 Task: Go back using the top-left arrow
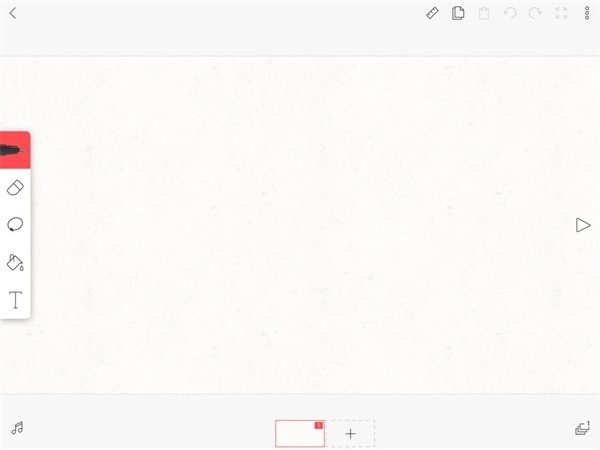(12, 14)
